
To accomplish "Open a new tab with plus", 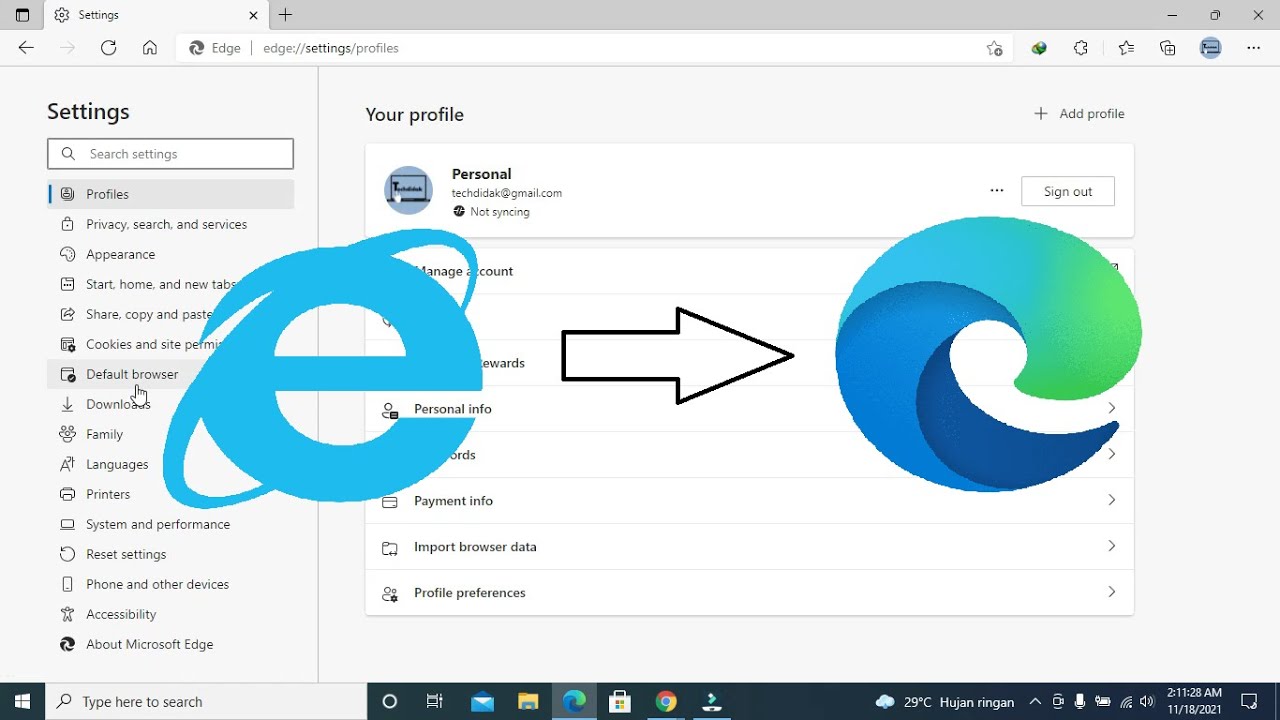I will coord(286,15).
